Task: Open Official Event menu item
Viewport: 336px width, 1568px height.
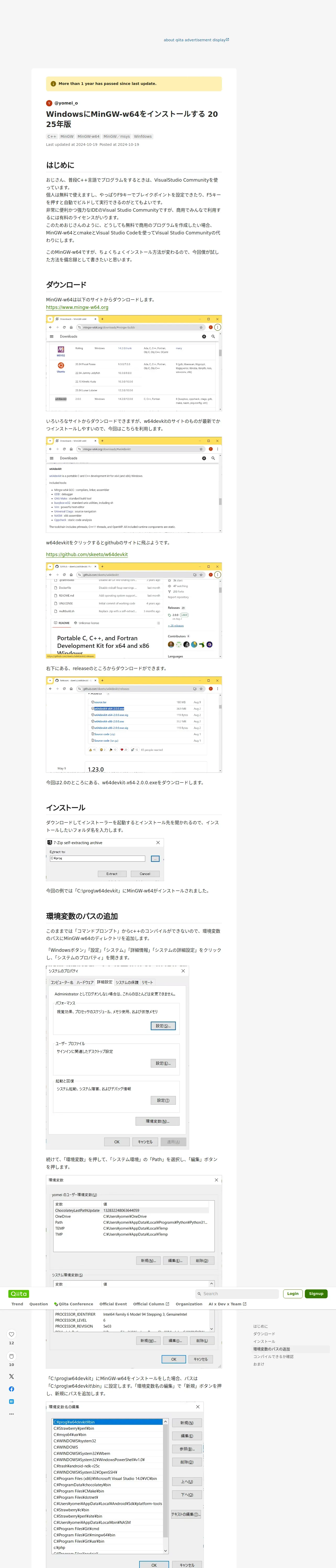Action: click(x=113, y=1304)
